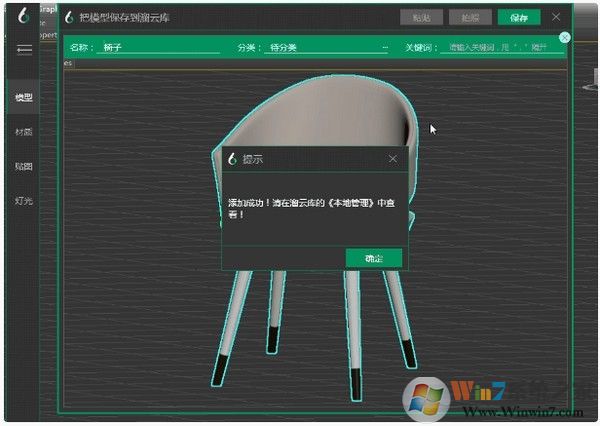Click the 溜云库 logo in sidebar top
This screenshot has width=600, height=426.
pyautogui.click(x=24, y=16)
